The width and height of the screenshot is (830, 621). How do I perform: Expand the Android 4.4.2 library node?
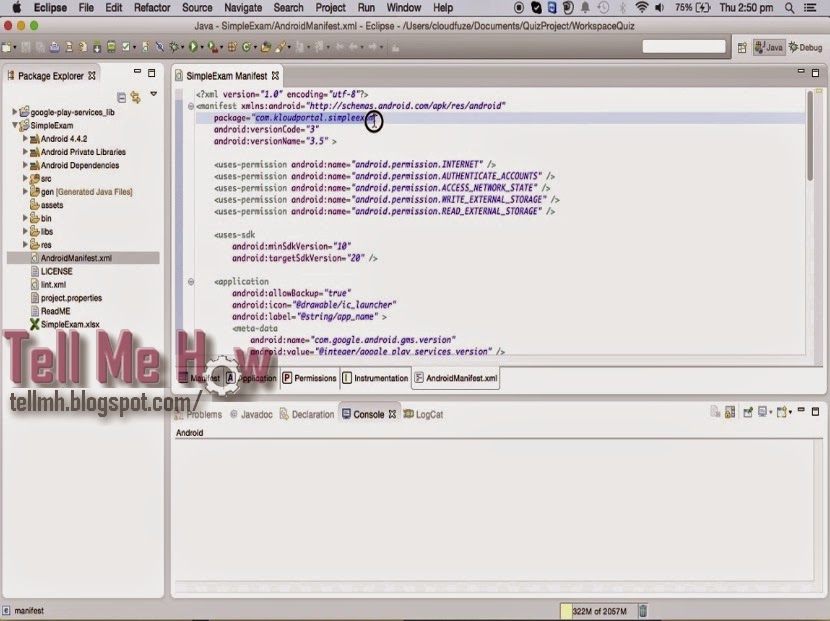click(25, 138)
